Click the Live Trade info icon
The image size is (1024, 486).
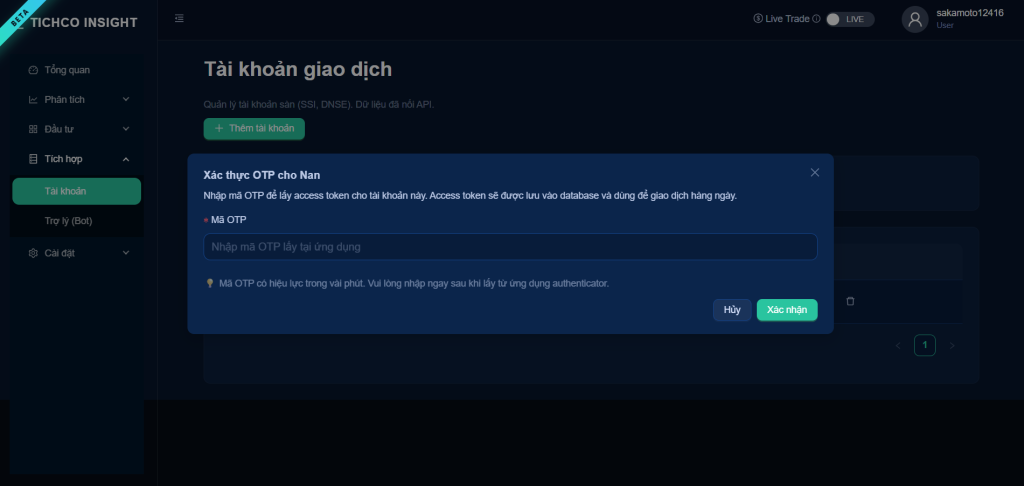tap(816, 19)
